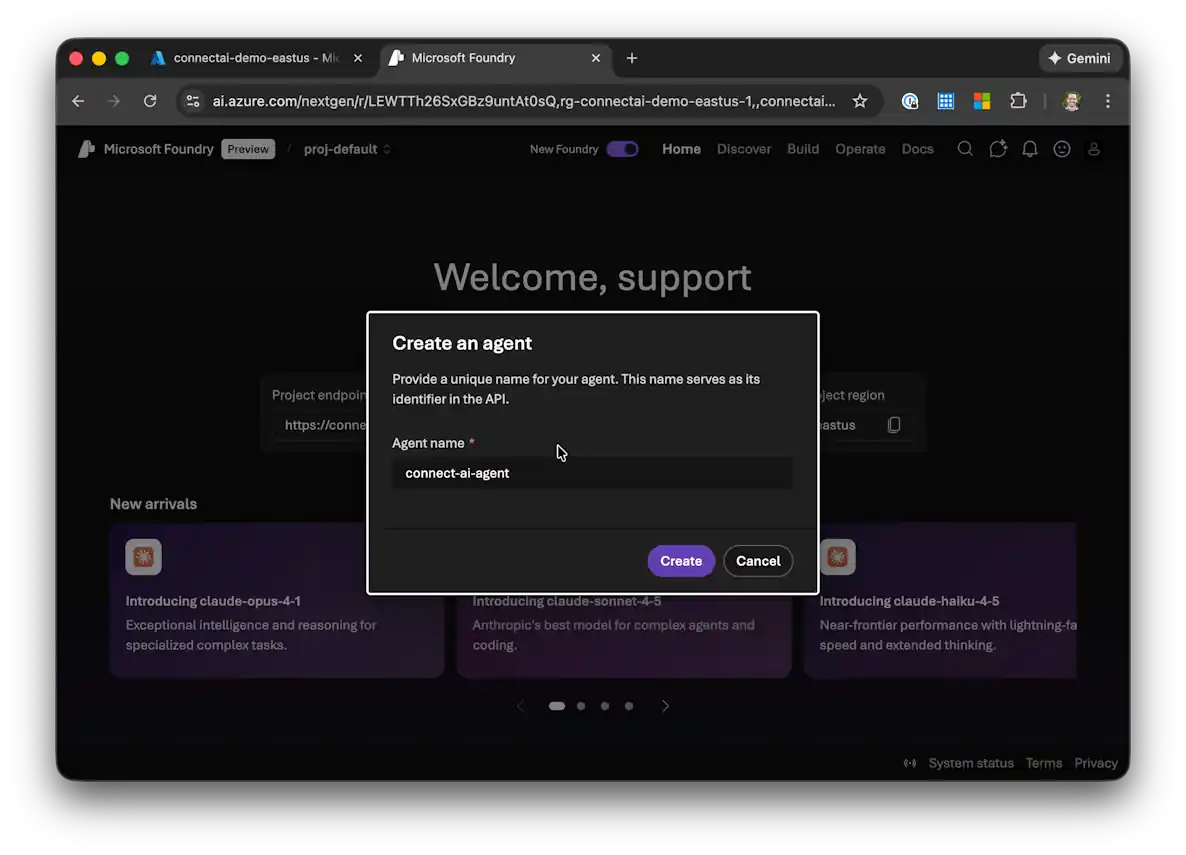Switch to the Discover tab
The height and width of the screenshot is (855, 1186).
coord(743,149)
